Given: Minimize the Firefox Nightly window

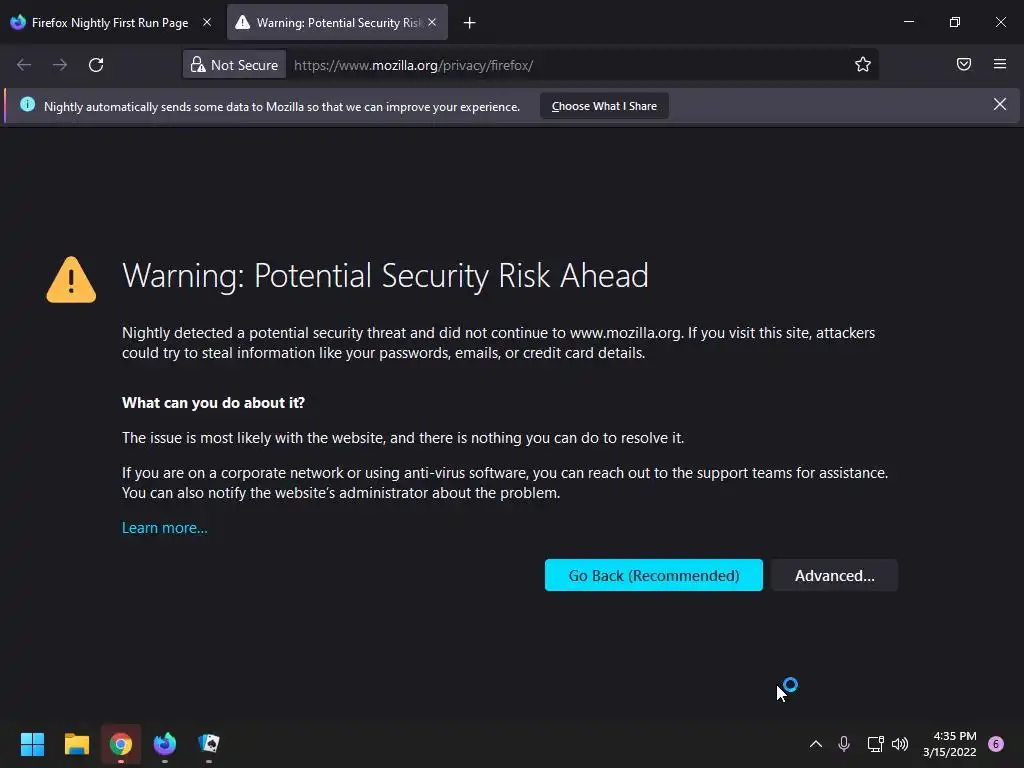Looking at the screenshot, I should click(x=908, y=22).
